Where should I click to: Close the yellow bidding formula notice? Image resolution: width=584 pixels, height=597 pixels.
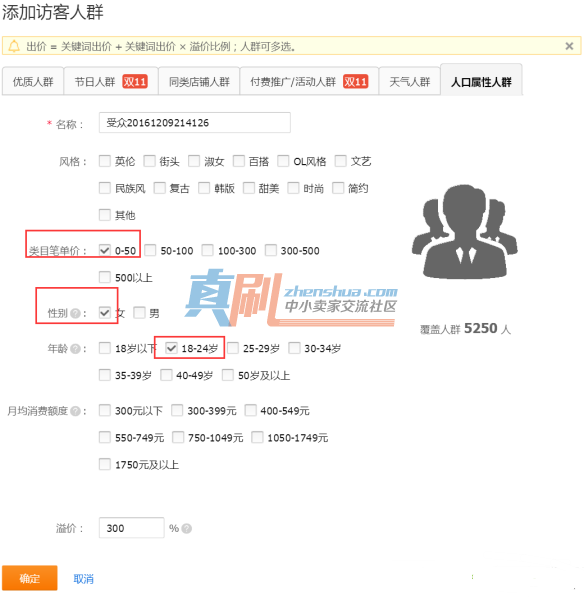pos(569,46)
